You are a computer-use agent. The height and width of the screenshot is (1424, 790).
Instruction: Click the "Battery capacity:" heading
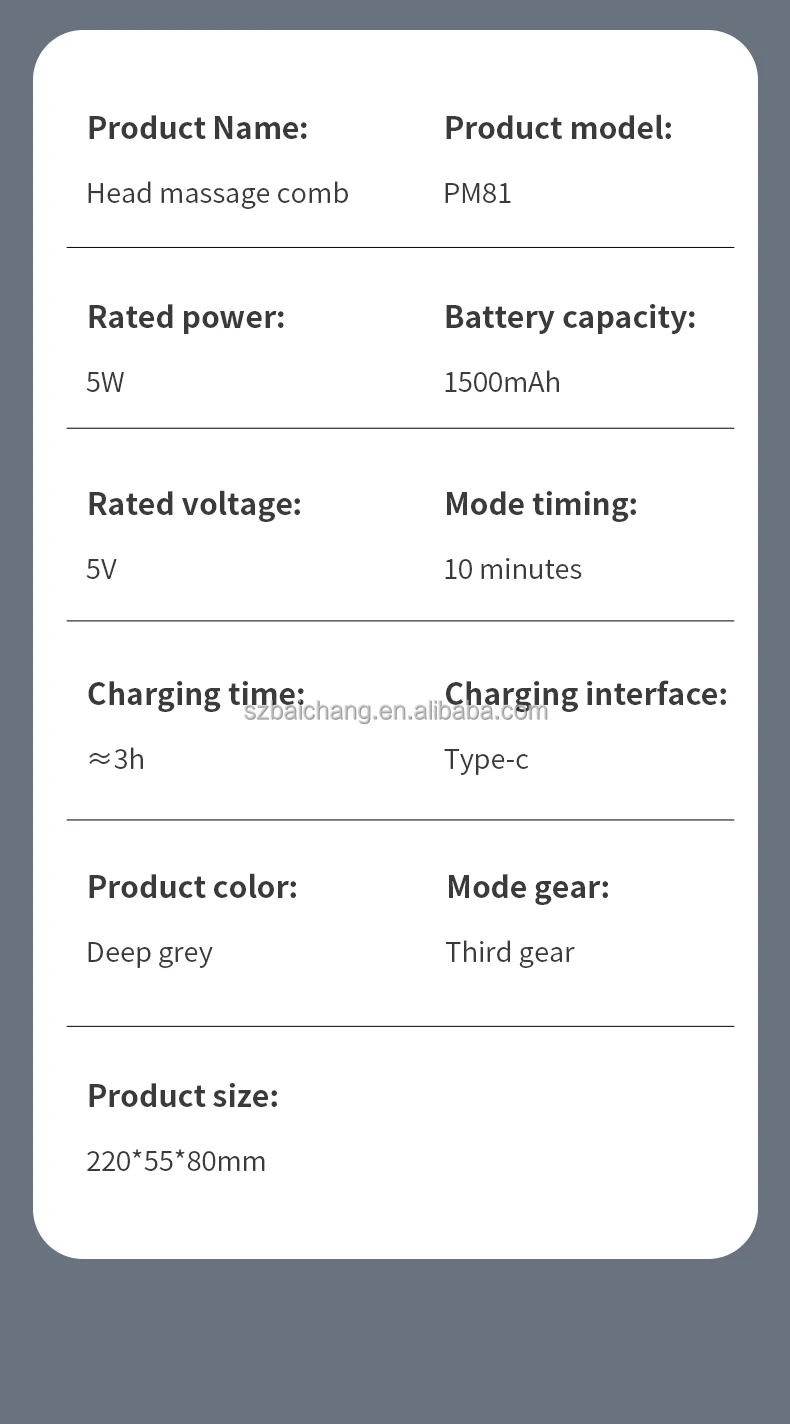[569, 317]
